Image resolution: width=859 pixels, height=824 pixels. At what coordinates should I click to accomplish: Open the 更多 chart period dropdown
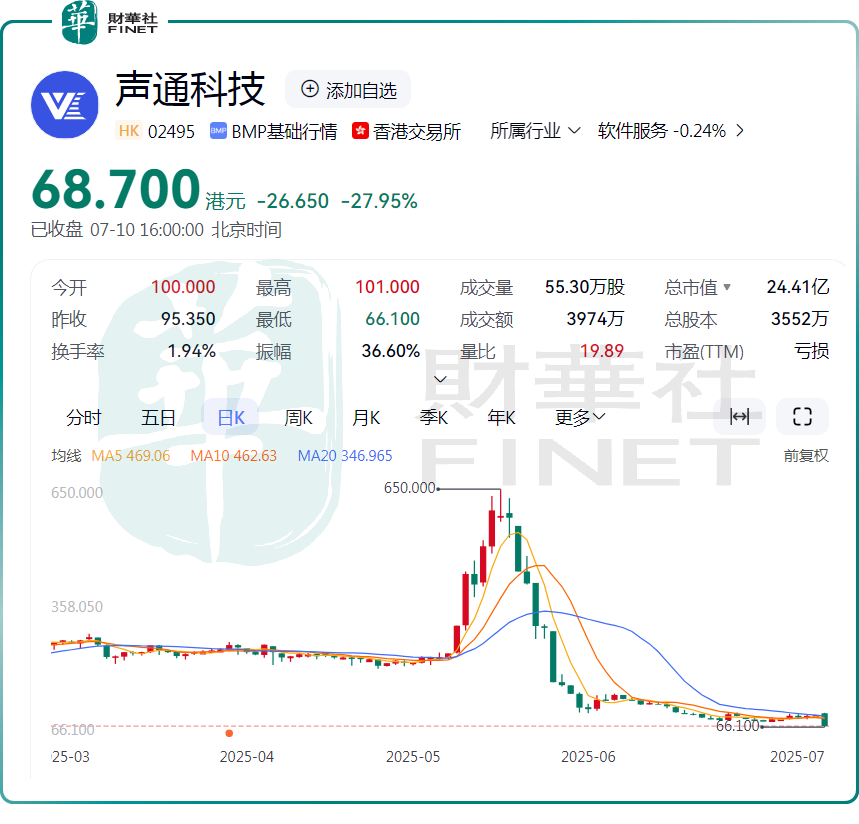click(x=580, y=417)
